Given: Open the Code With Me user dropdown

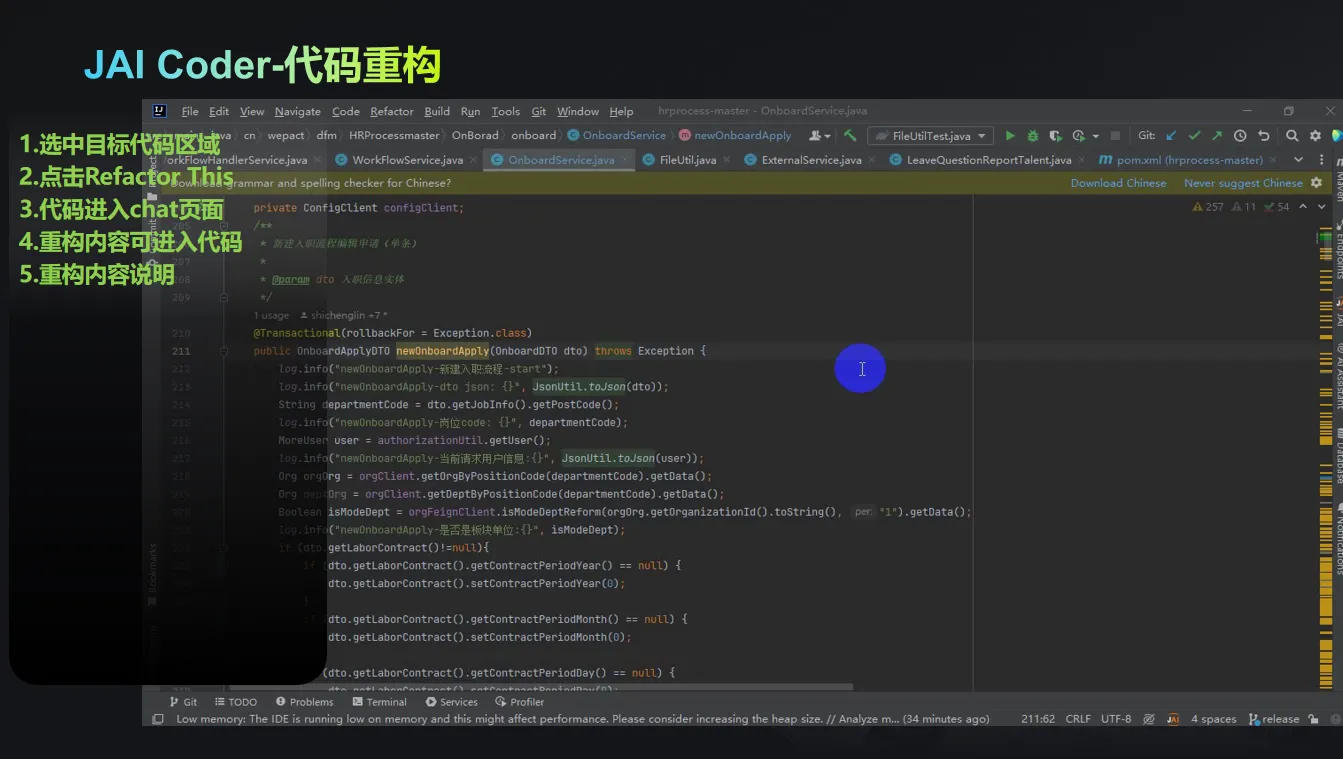Looking at the screenshot, I should pyautogui.click(x=820, y=135).
